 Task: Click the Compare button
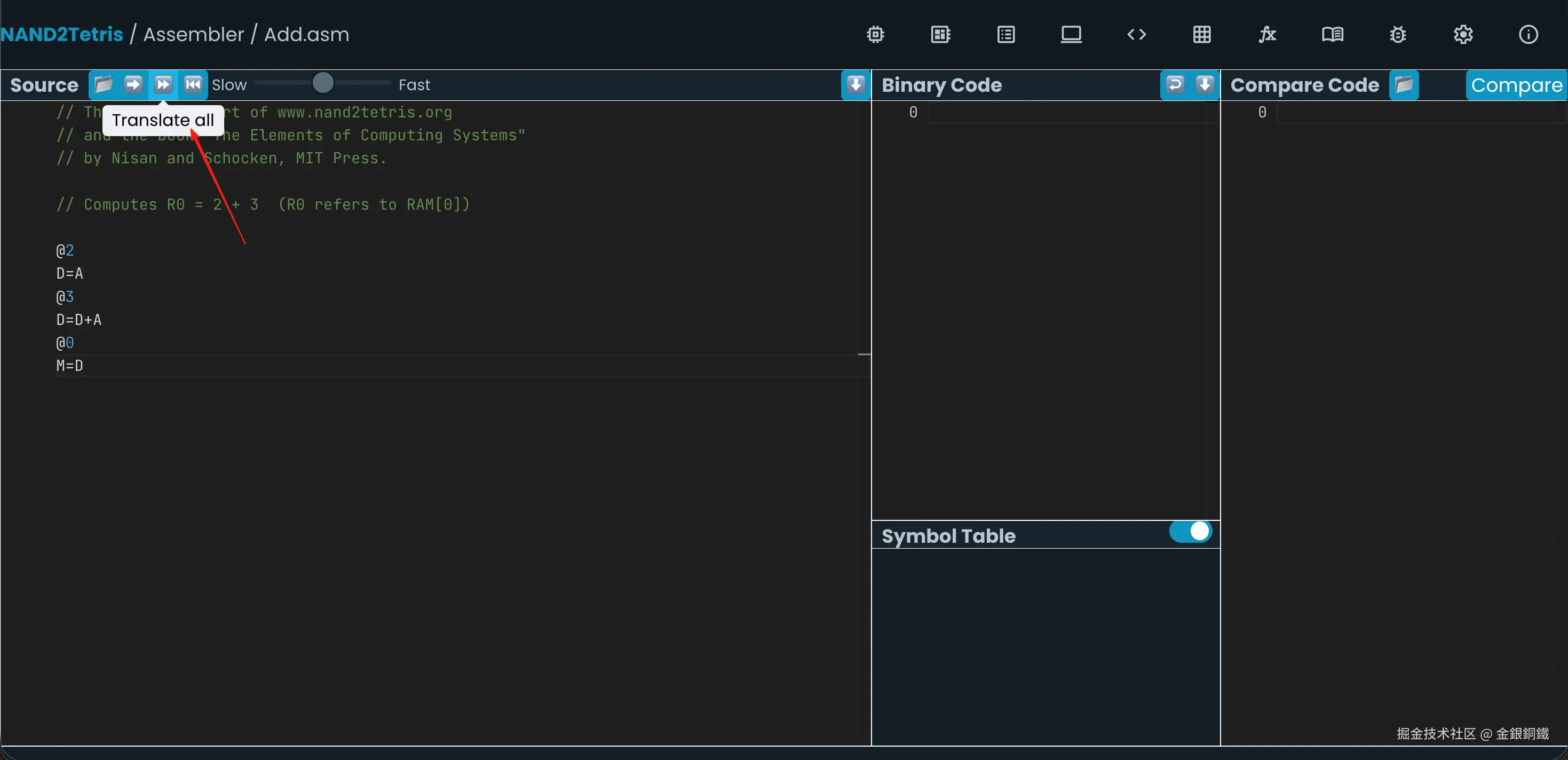click(1516, 85)
